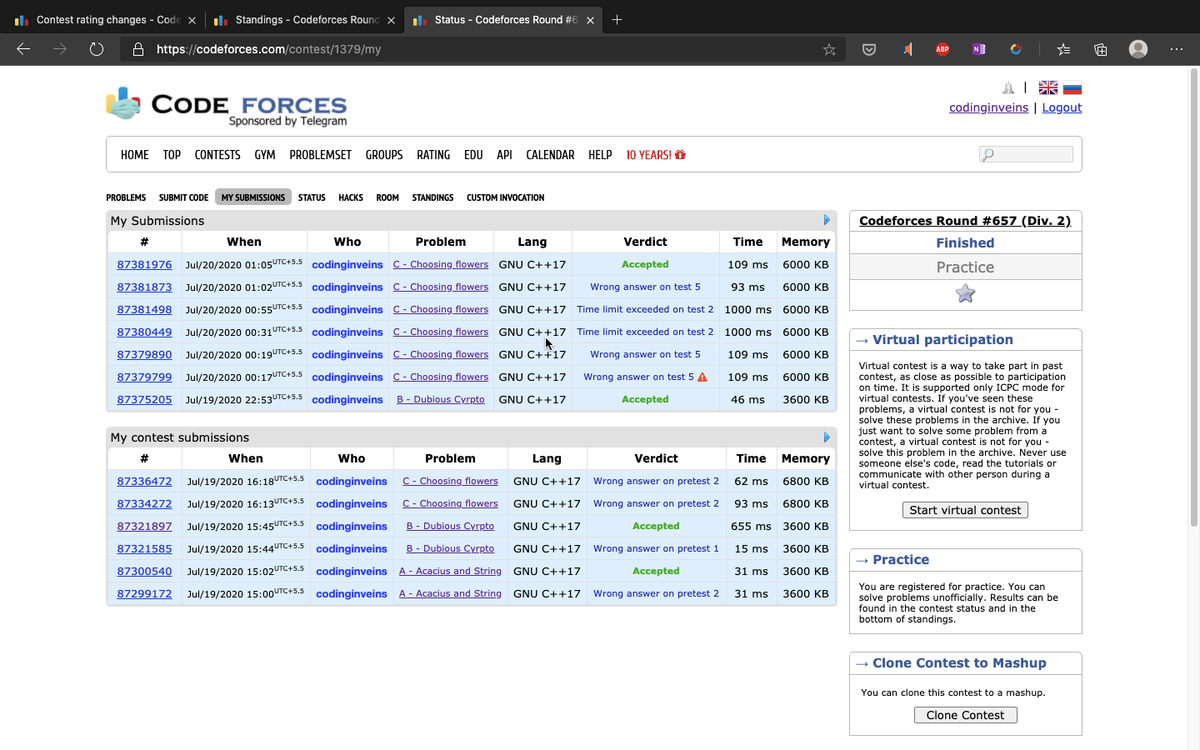The width and height of the screenshot is (1200, 750).
Task: Open the browser profile avatar
Action: 1138,49
